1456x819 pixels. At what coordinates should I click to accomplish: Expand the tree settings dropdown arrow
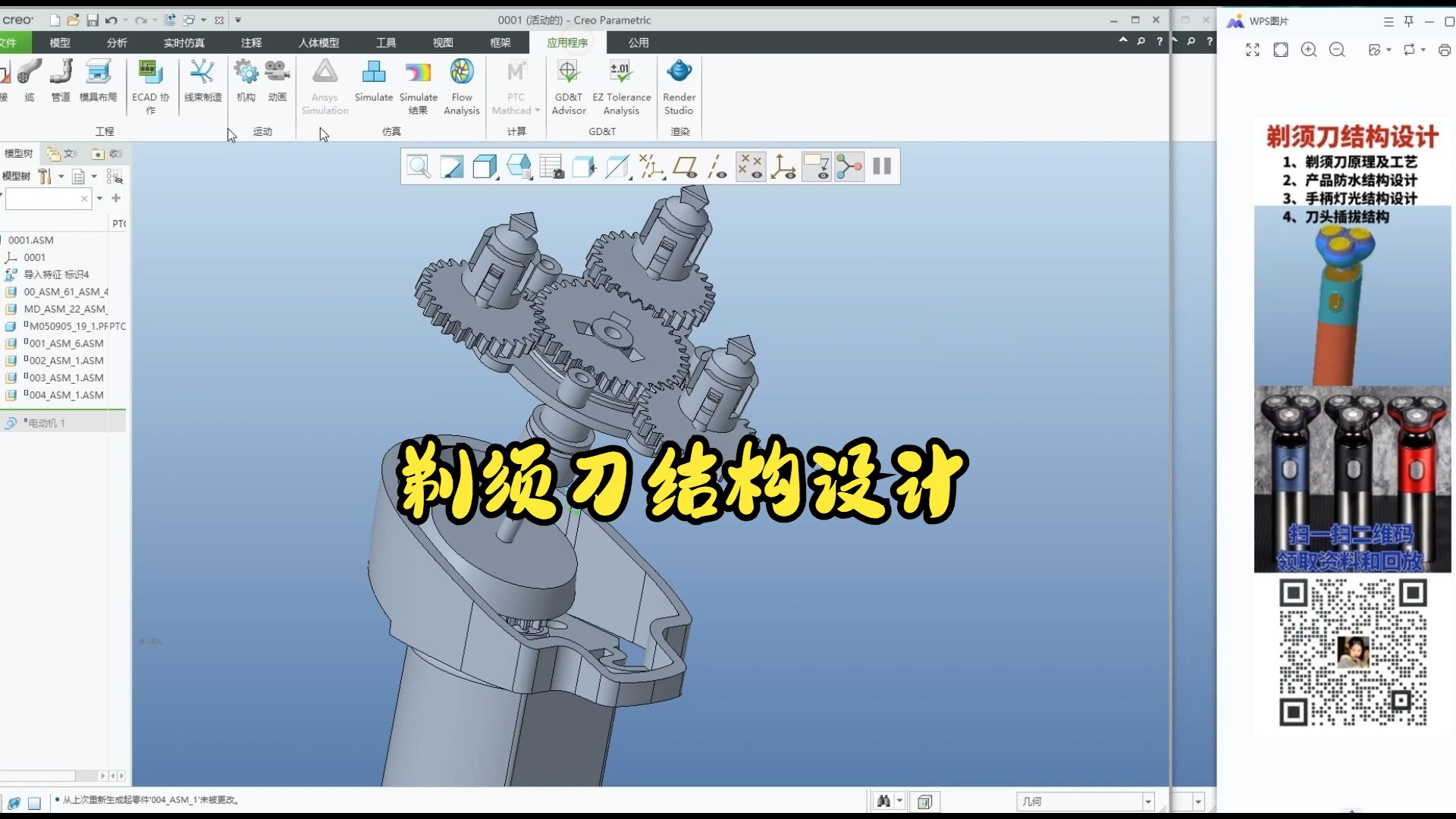[x=61, y=177]
